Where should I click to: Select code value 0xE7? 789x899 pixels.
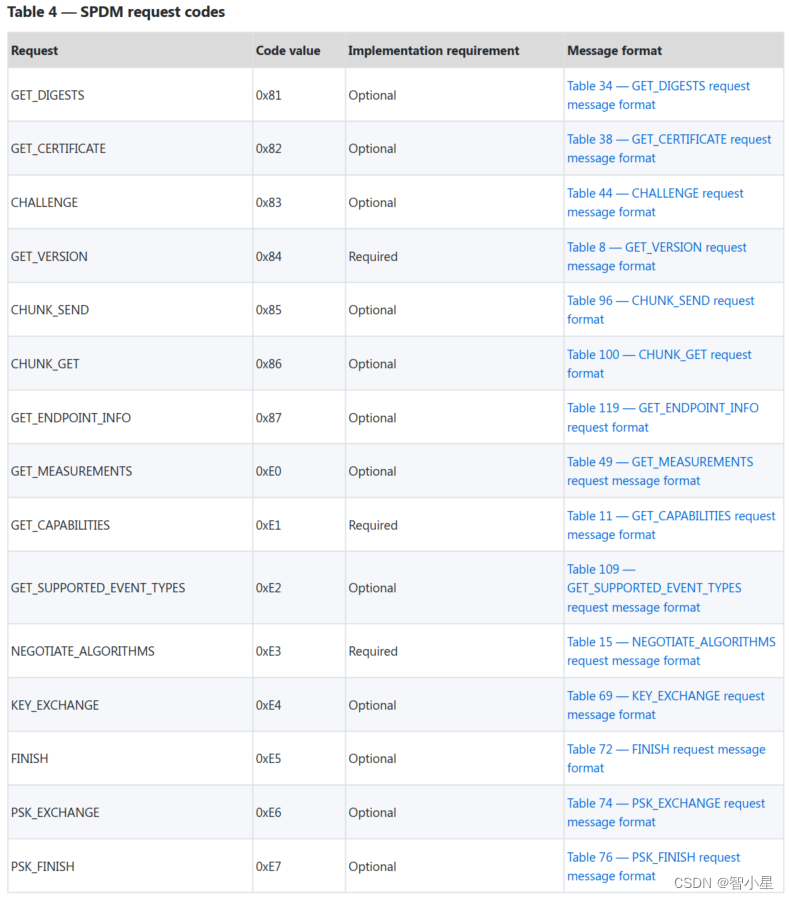click(269, 866)
